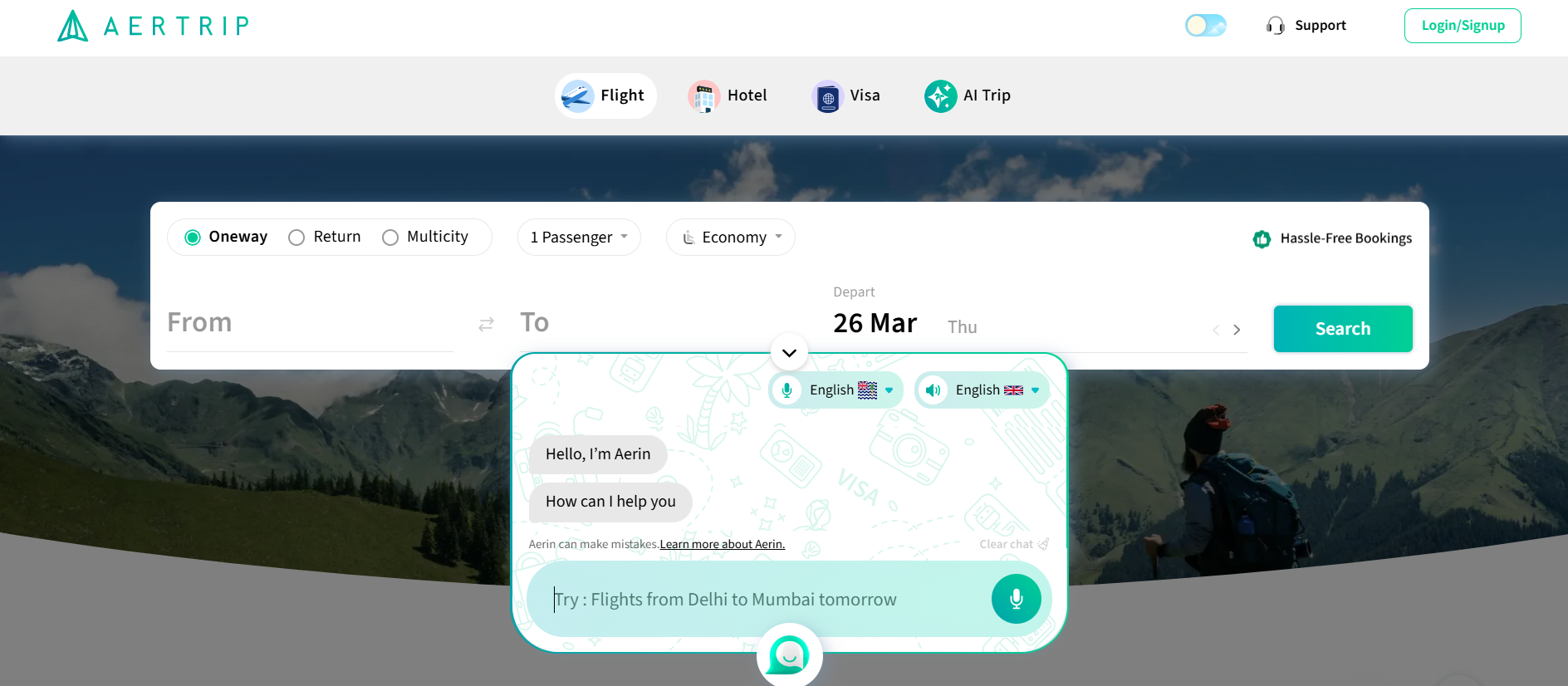Go to the next departure date arrow
1568x686 pixels.
[1237, 330]
